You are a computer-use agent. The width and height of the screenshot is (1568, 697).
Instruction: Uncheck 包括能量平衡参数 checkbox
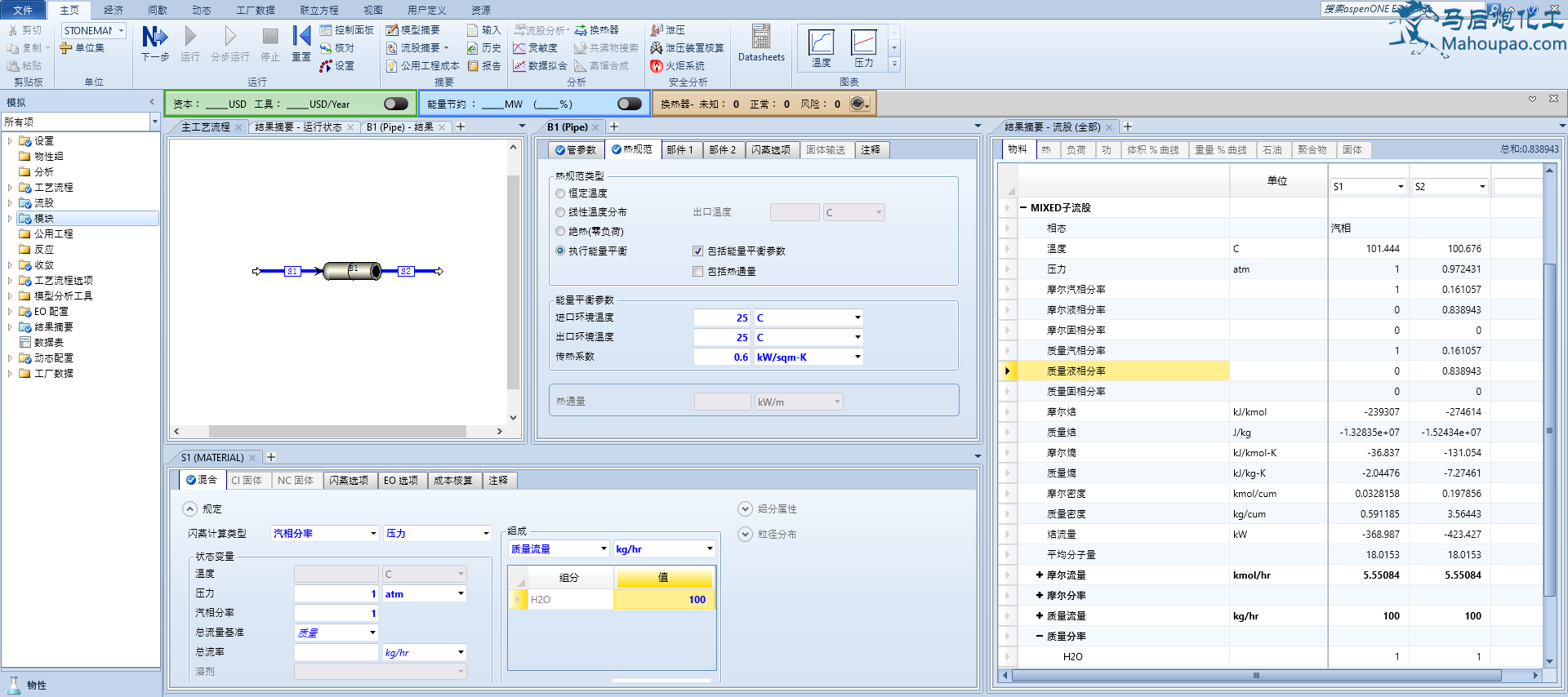click(x=697, y=251)
